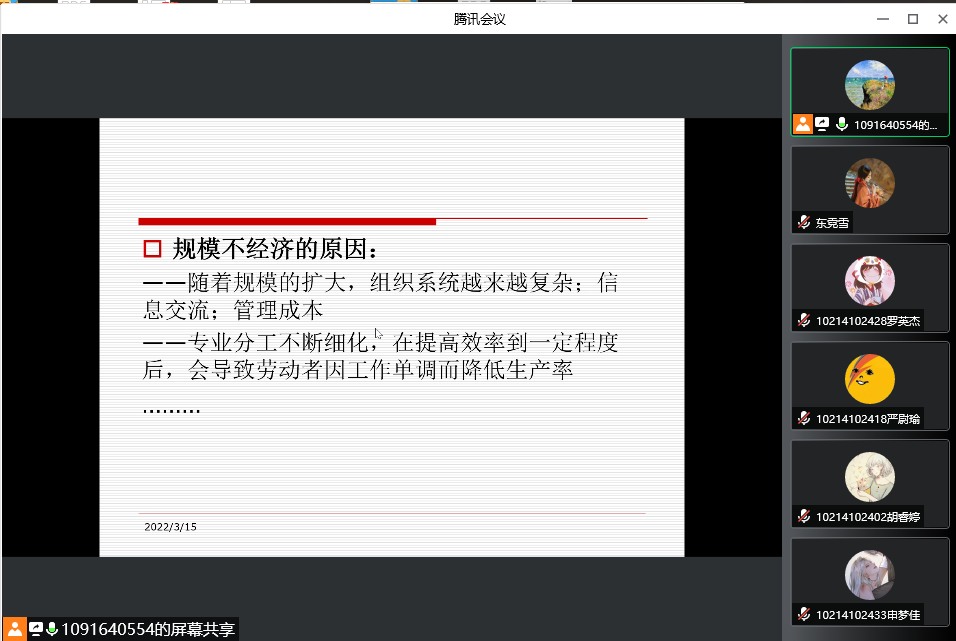This screenshot has height=641, width=956.
Task: Click screen-share icon on 1091640554's participant tile
Action: pos(822,124)
